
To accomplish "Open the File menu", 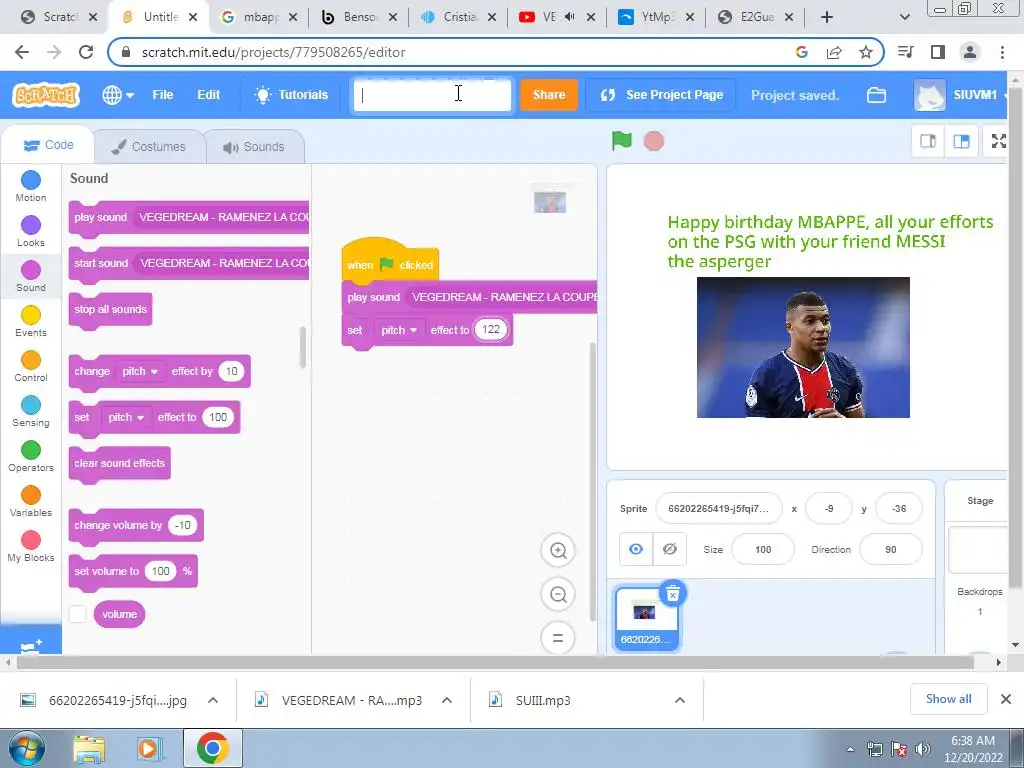I will click(x=163, y=95).
